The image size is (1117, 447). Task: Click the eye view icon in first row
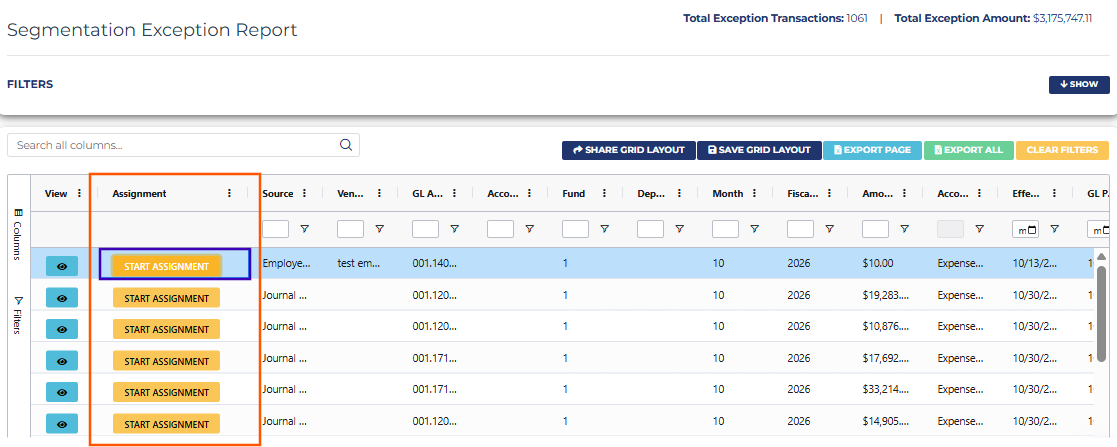62,266
